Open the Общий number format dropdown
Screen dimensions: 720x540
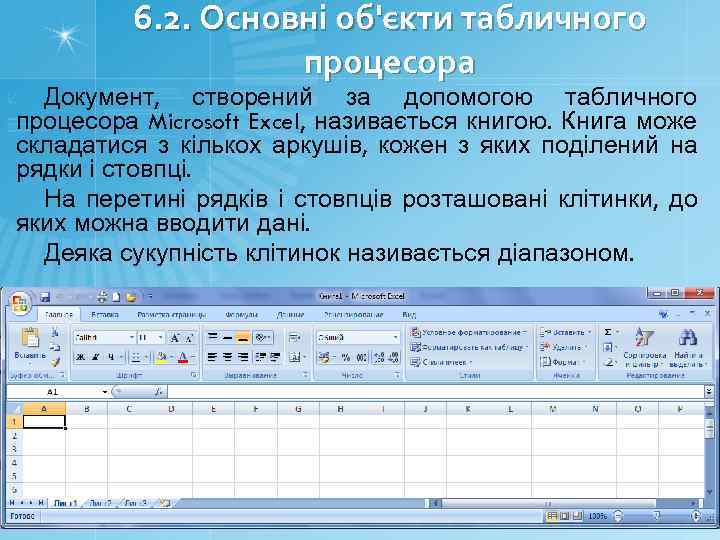point(395,338)
